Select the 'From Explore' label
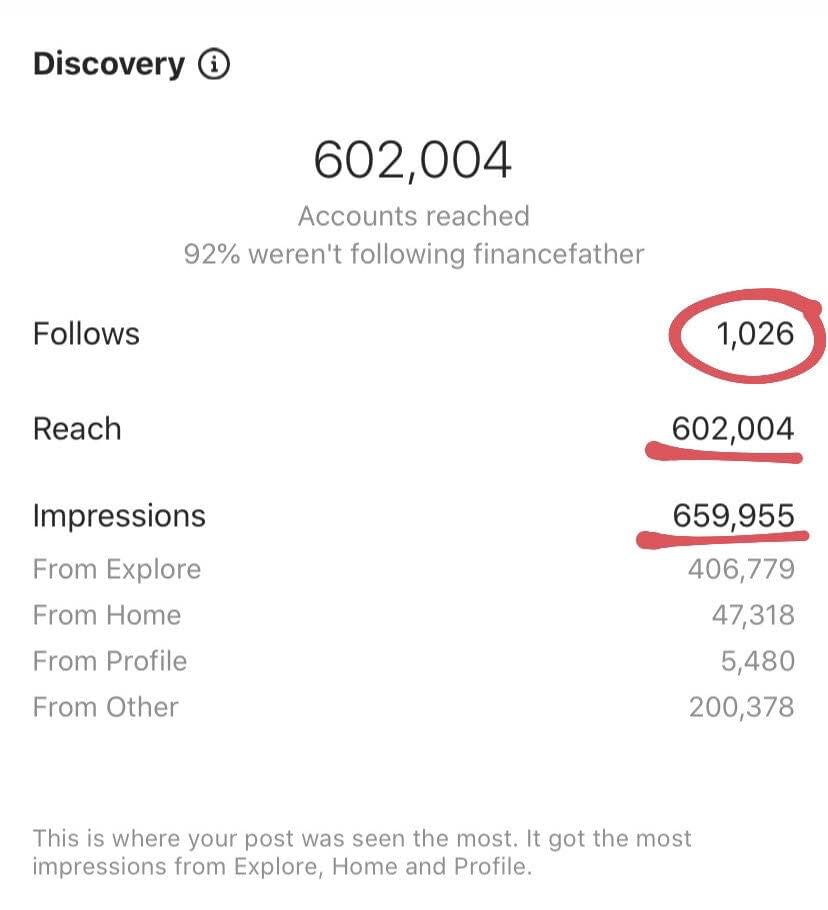Image resolution: width=828 pixels, height=910 pixels. click(117, 570)
